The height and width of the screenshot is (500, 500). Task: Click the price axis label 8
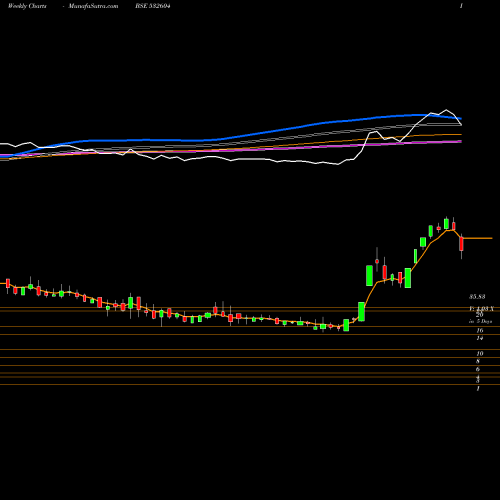point(478,361)
